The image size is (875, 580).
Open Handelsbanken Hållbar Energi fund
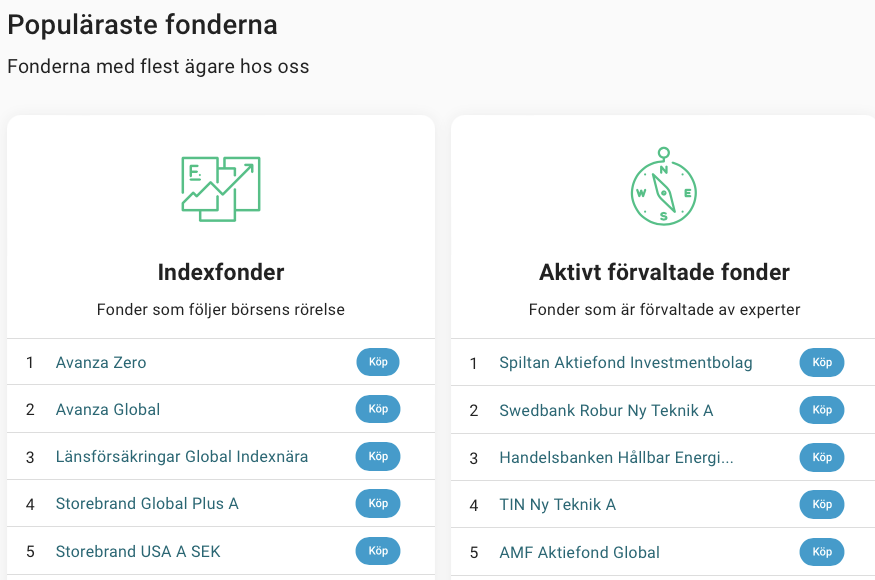(616, 458)
